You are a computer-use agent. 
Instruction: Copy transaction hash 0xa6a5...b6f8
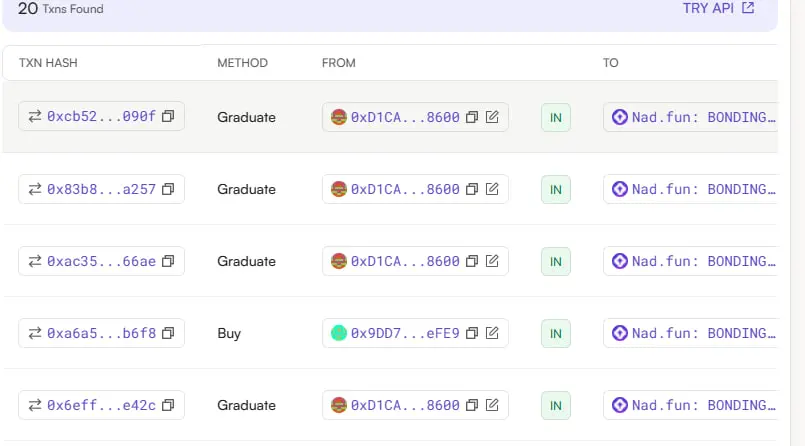point(168,333)
